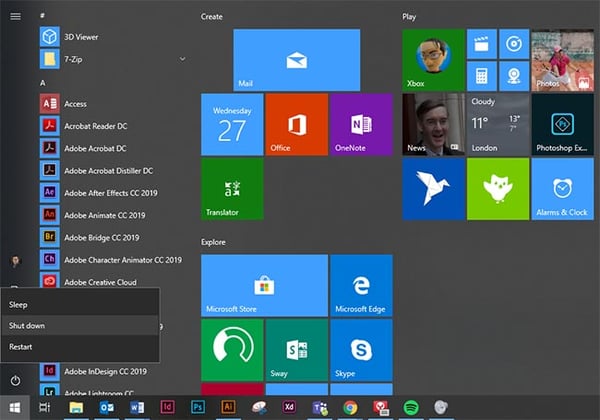The height and width of the screenshot is (420, 600).
Task: Click the Windows Start button
Action: pyautogui.click(x=15, y=408)
